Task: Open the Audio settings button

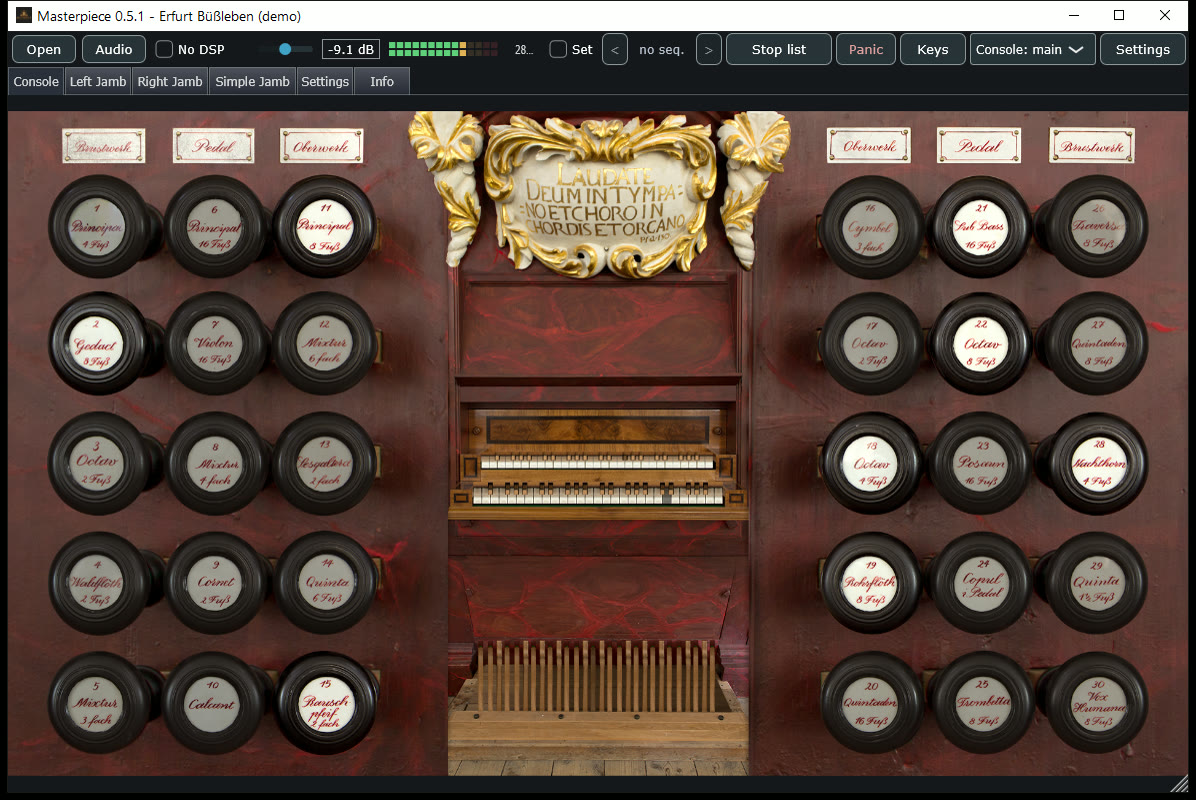Action: (114, 50)
